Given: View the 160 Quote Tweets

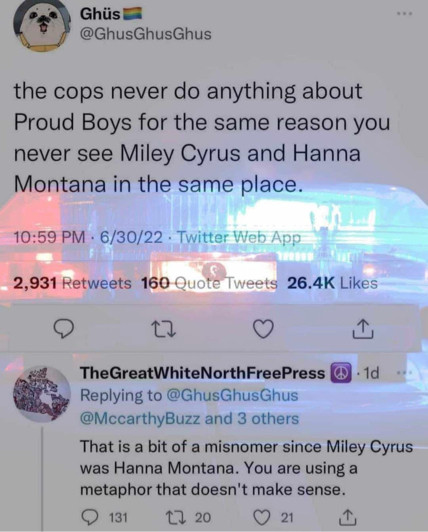Looking at the screenshot, I should [x=209, y=283].
